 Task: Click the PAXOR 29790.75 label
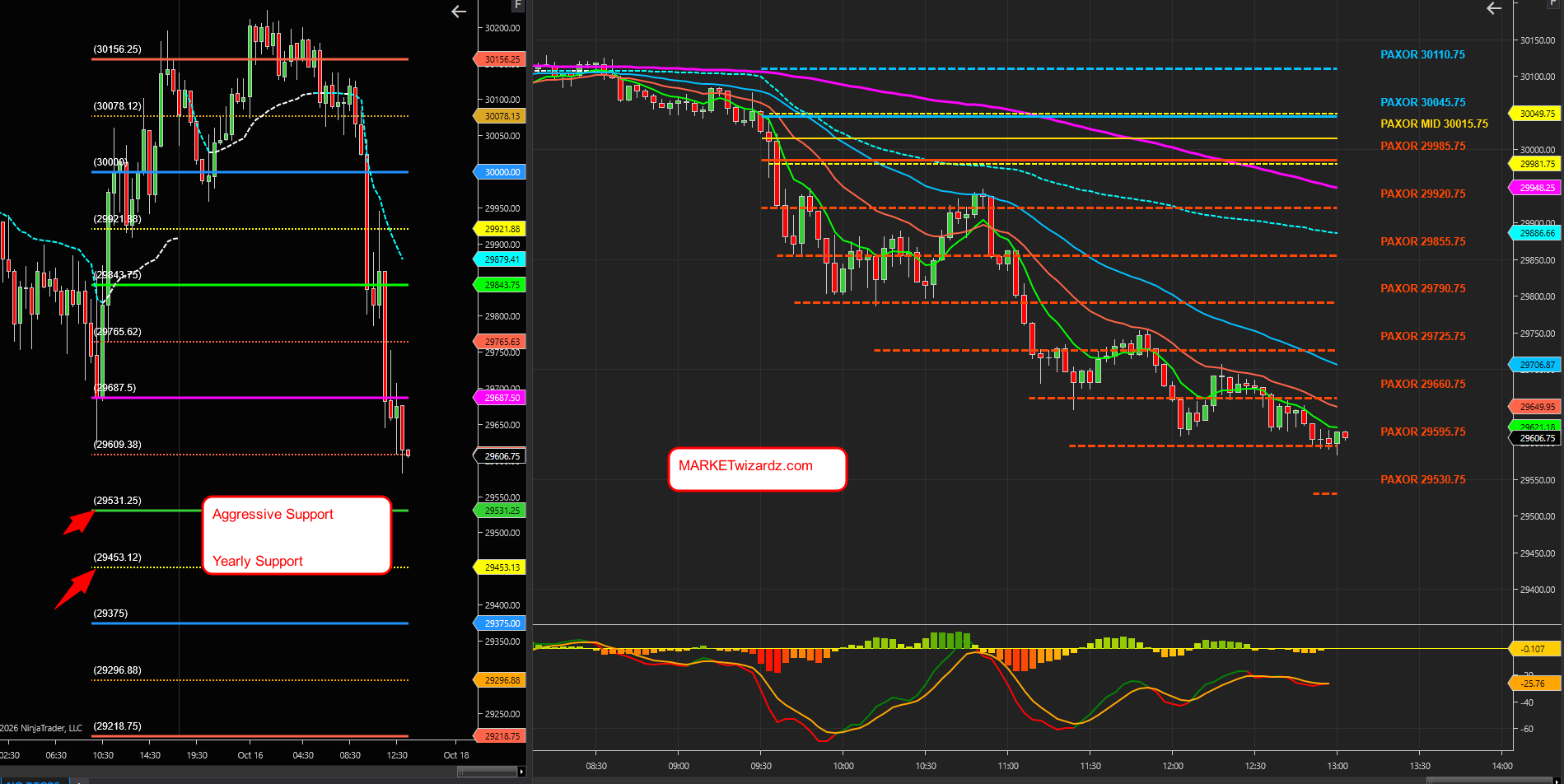[1422, 289]
